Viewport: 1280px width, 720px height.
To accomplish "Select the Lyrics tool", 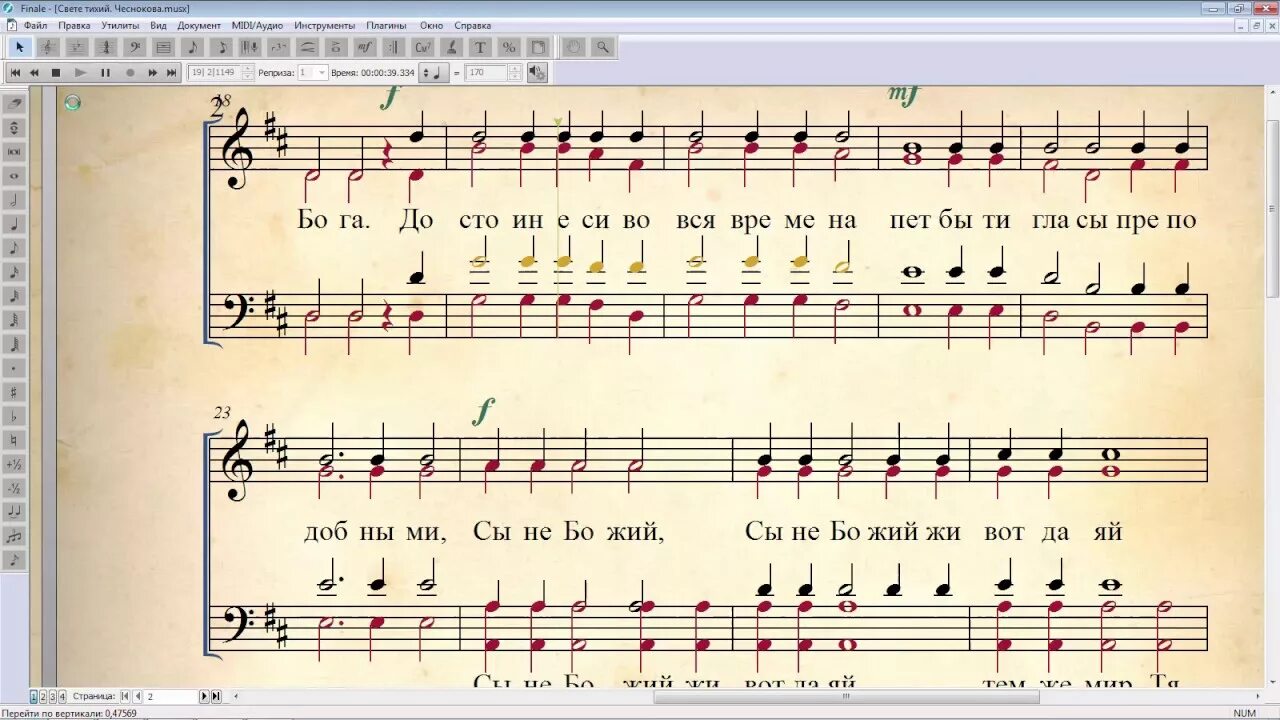I will [451, 47].
